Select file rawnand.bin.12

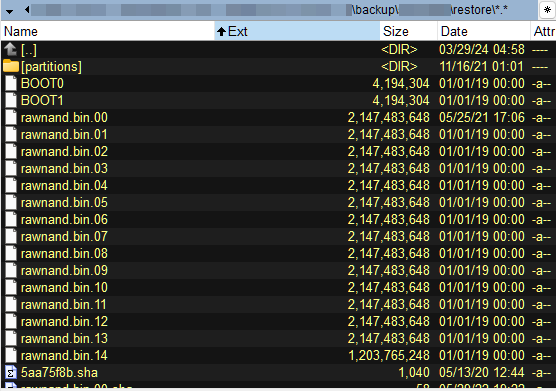64,322
